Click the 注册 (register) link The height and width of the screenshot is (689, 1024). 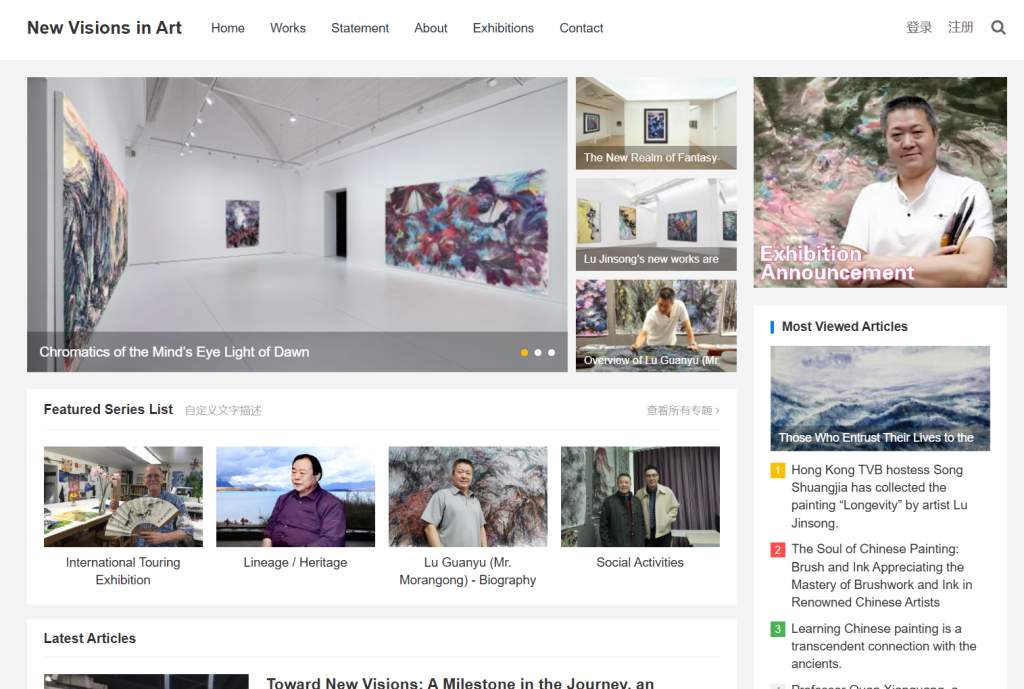pyautogui.click(x=961, y=27)
